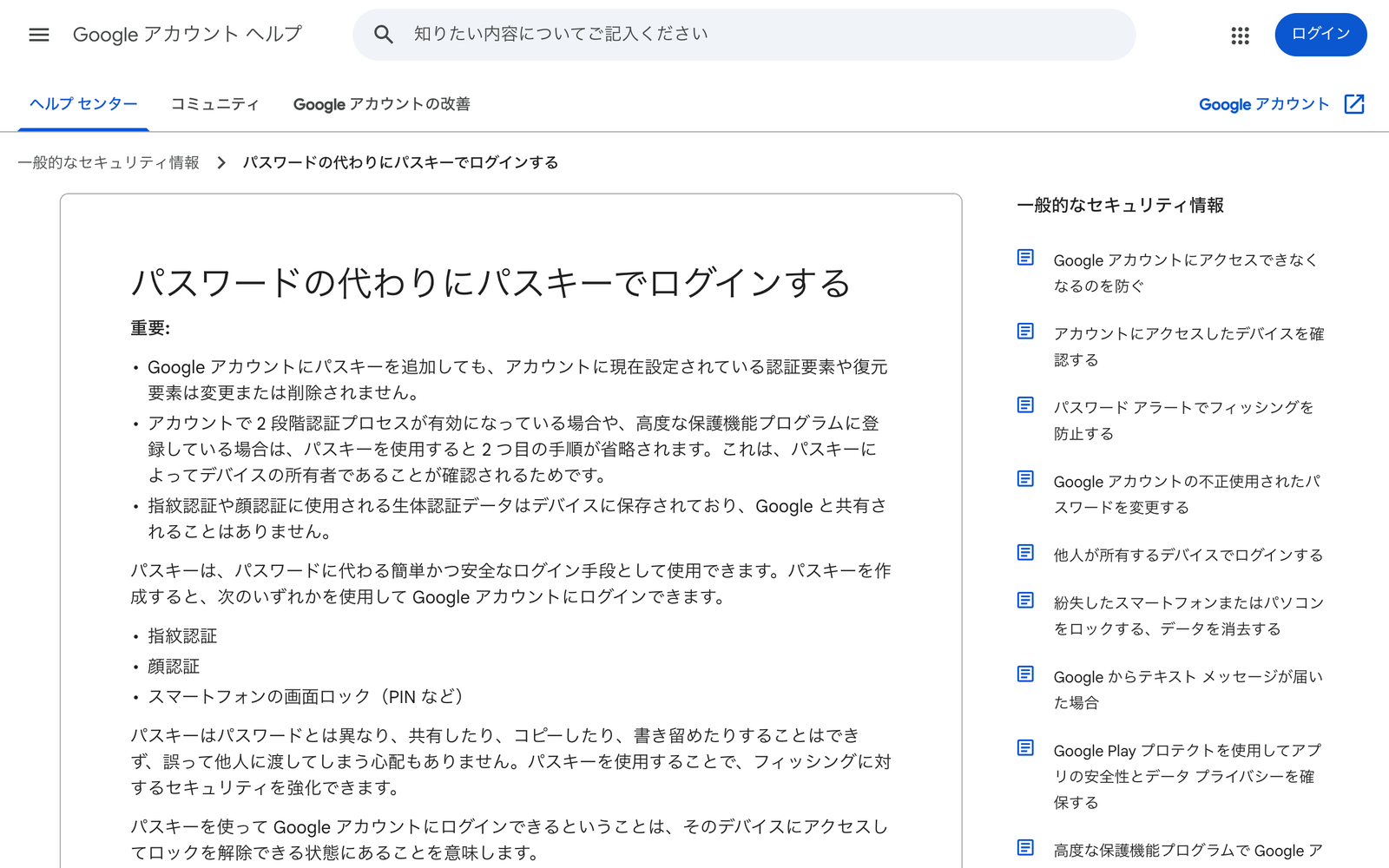
Task: Open the hamburger main menu
Action: pos(39,35)
